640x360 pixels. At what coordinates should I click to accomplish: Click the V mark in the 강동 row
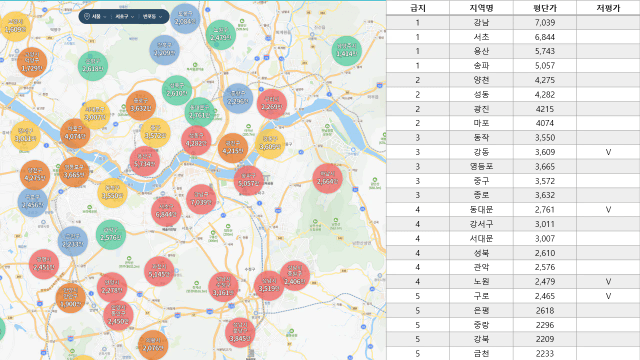[608, 152]
